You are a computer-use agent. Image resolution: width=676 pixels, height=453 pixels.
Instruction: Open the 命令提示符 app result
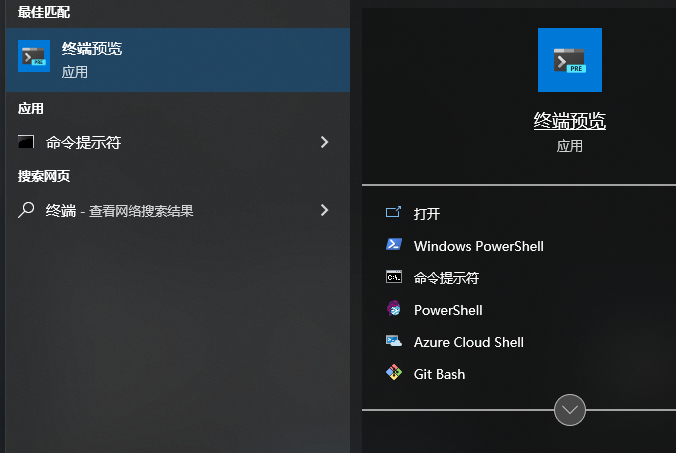(x=178, y=142)
